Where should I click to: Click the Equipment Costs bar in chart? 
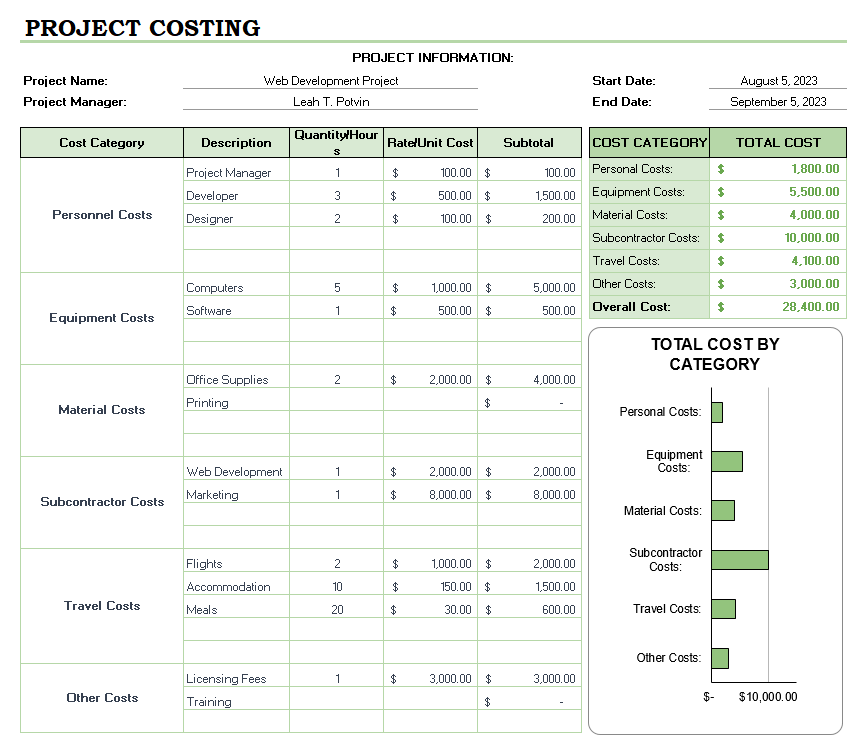click(727, 462)
